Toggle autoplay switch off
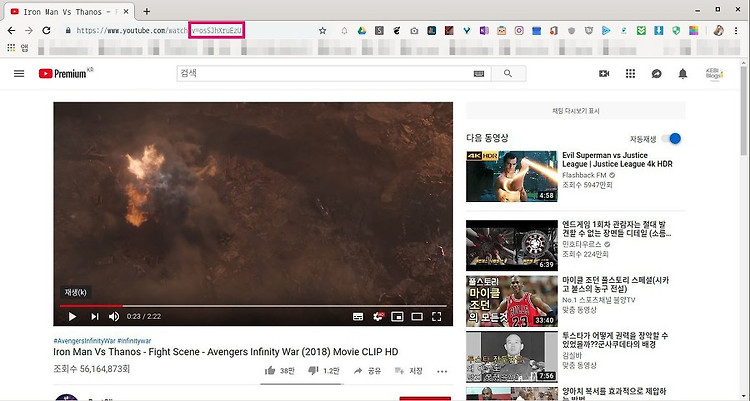This screenshot has width=750, height=401. pos(671,139)
